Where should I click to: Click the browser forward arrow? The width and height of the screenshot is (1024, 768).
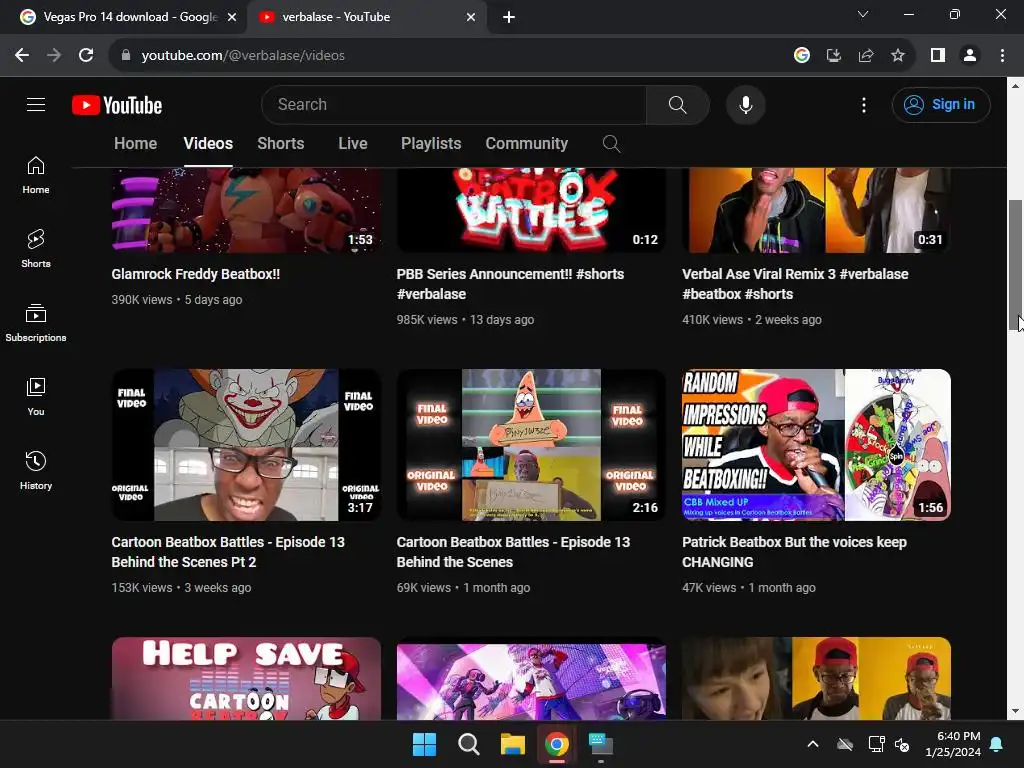click(x=54, y=56)
